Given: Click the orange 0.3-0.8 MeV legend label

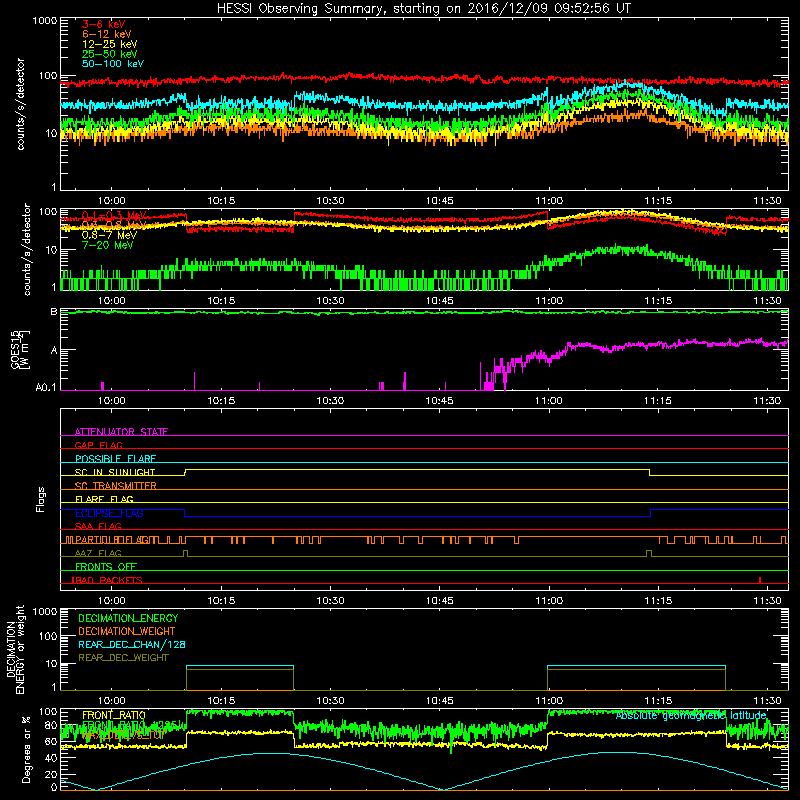Looking at the screenshot, I should (x=114, y=225).
